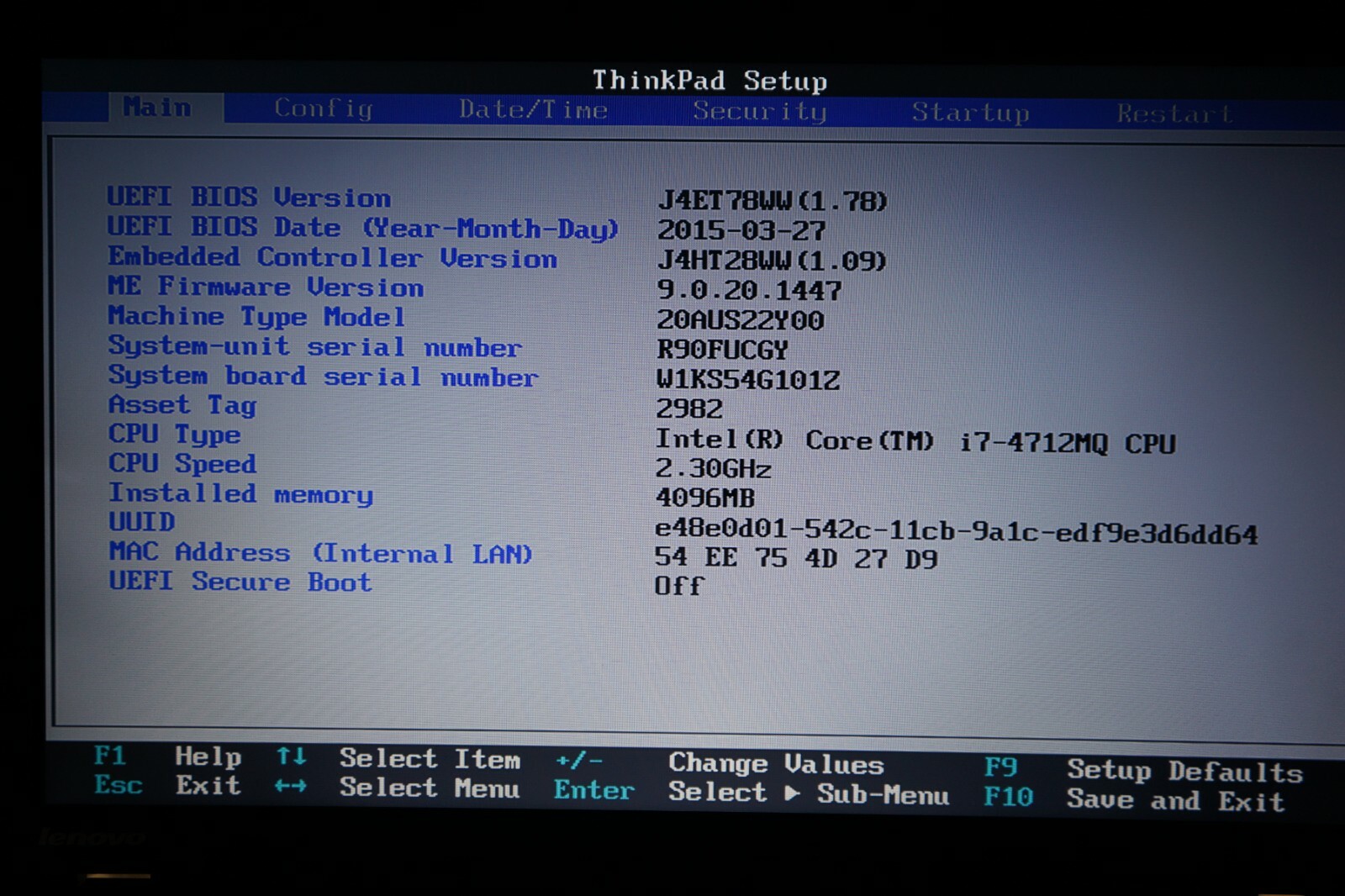Select the Startup tab
The height and width of the screenshot is (896, 1345).
[x=971, y=113]
